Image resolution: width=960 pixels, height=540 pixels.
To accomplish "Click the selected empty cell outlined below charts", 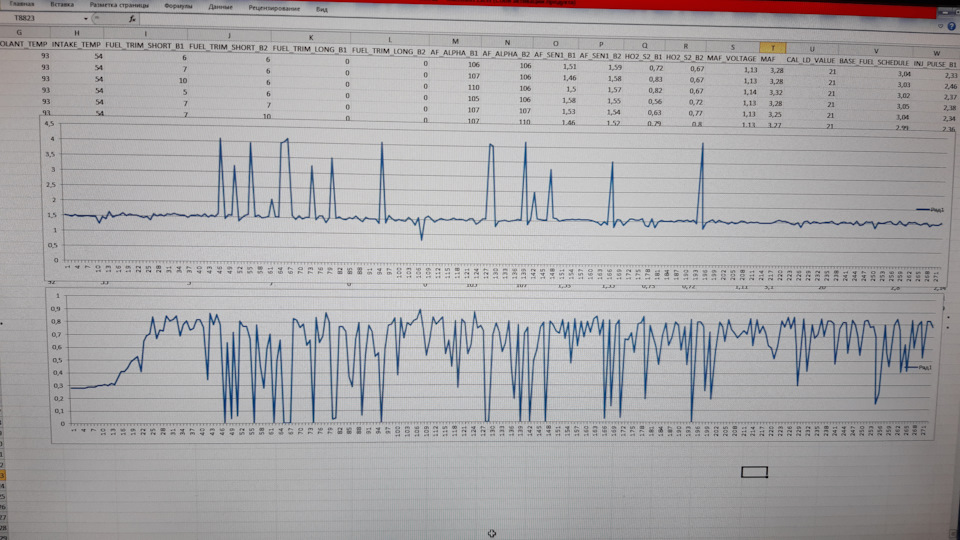I will (754, 472).
